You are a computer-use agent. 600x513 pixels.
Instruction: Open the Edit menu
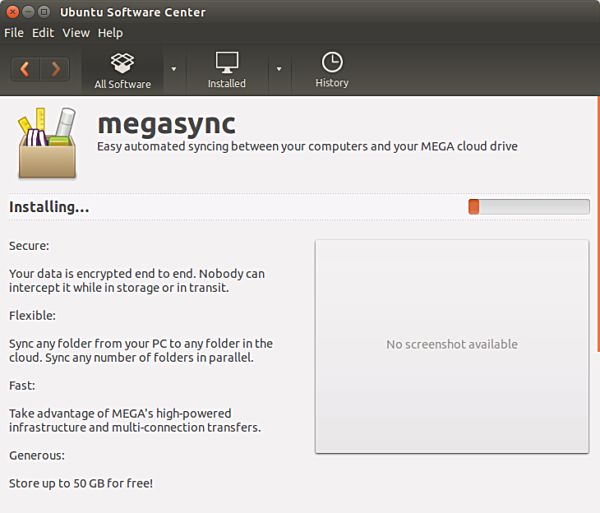pos(43,33)
